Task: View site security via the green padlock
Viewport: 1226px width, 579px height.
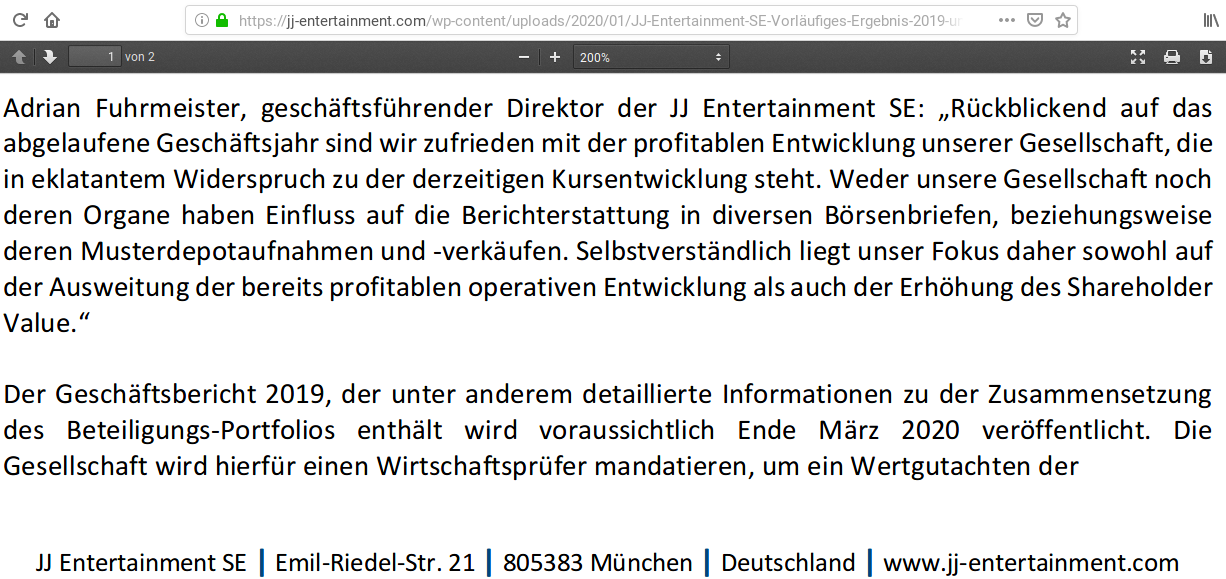Action: (221, 19)
